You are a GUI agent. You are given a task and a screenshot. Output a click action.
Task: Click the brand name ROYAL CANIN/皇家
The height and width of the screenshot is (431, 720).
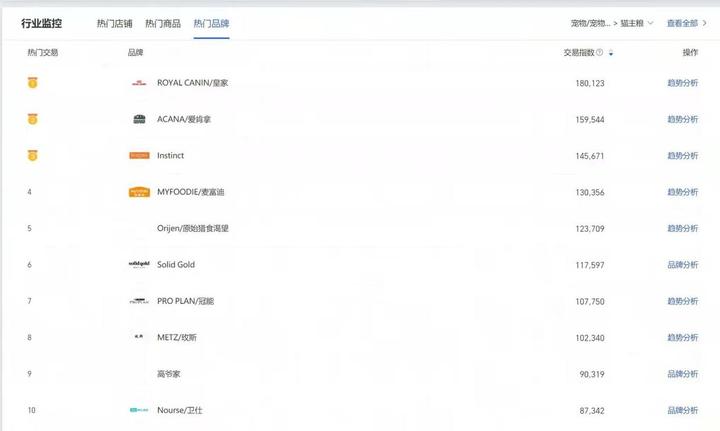pos(192,83)
